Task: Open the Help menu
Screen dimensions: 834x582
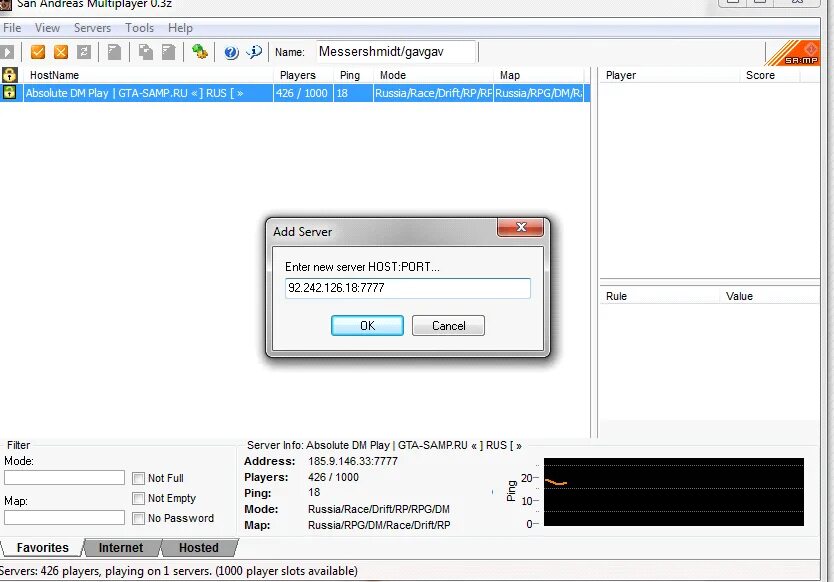Action: click(x=180, y=28)
